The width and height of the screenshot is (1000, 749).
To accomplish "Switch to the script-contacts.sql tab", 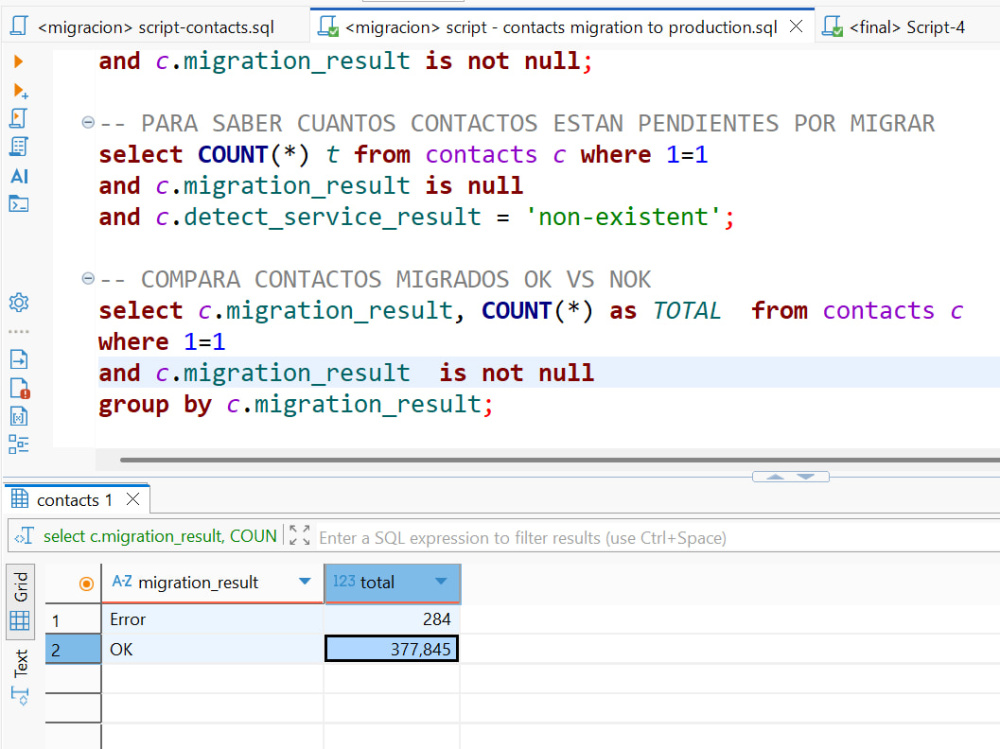I will [x=156, y=27].
